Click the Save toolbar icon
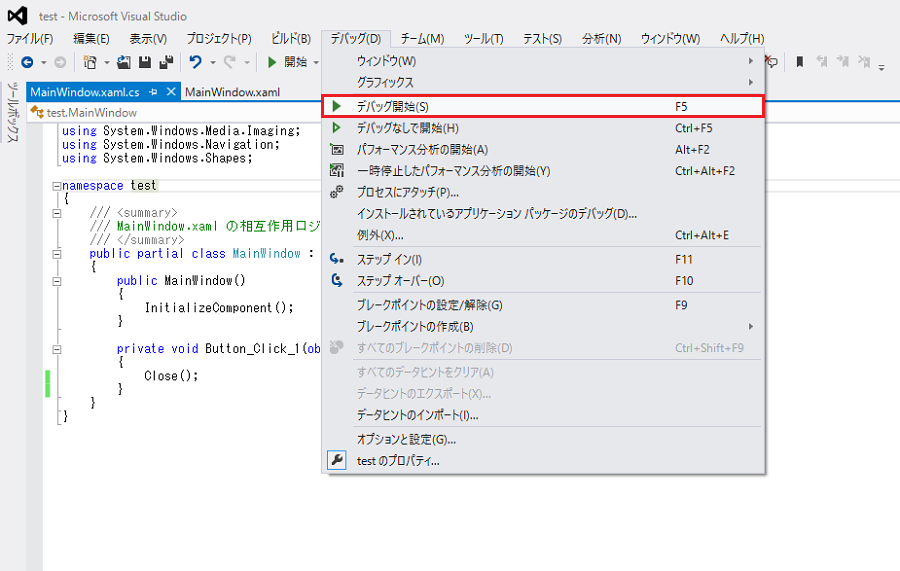This screenshot has width=900, height=571. pos(145,62)
